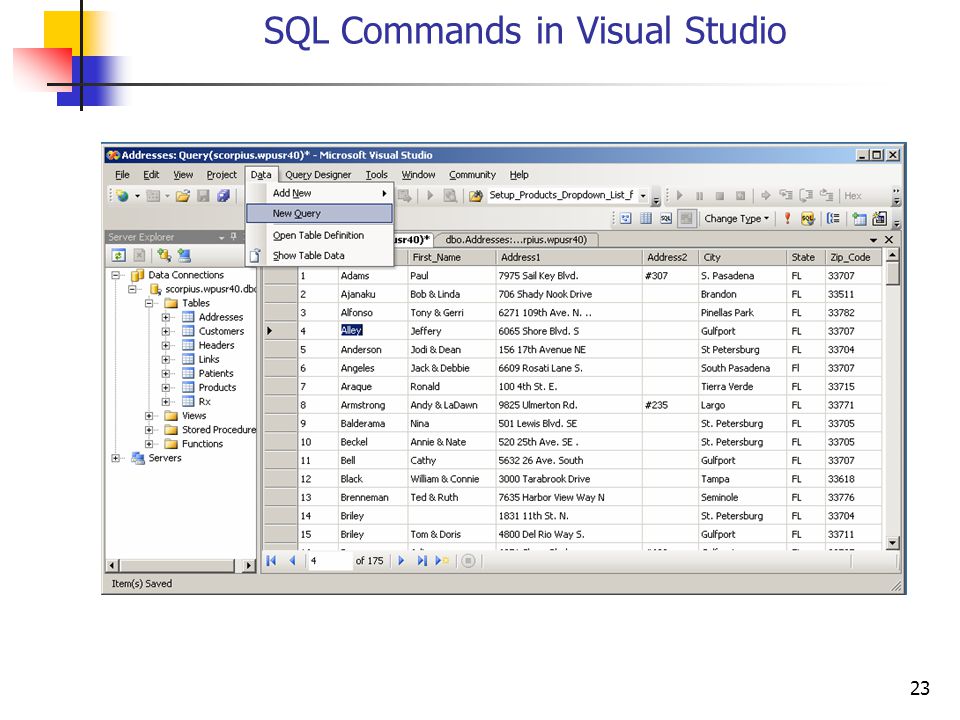
Task: Open the Query Designer menu
Action: click(x=318, y=174)
